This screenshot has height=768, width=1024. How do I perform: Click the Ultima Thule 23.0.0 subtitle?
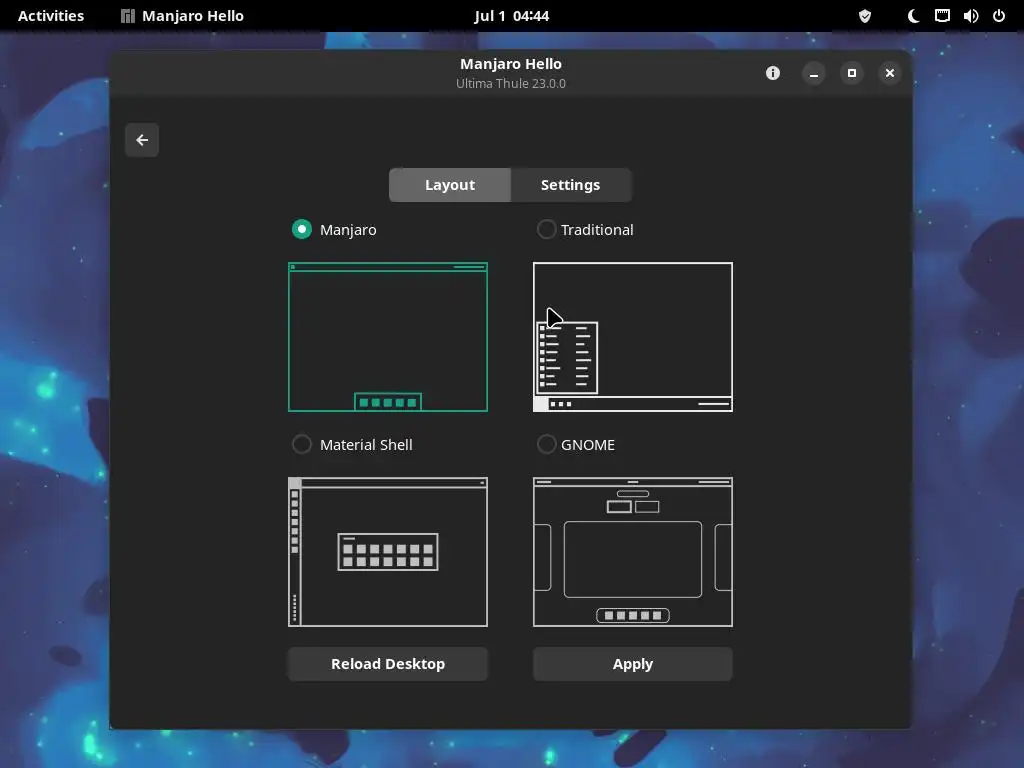[511, 84]
